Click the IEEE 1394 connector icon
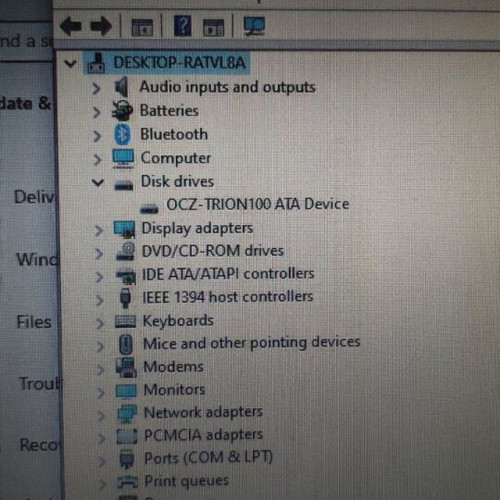The width and height of the screenshot is (500, 500). [125, 298]
